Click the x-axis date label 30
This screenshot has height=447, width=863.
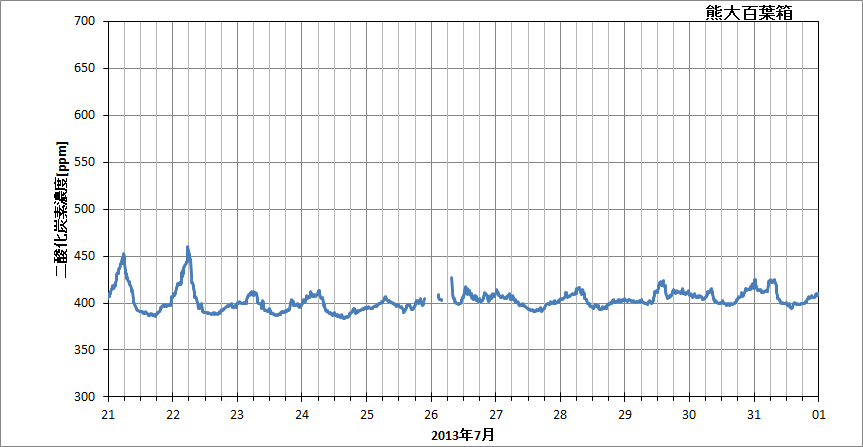coord(690,414)
